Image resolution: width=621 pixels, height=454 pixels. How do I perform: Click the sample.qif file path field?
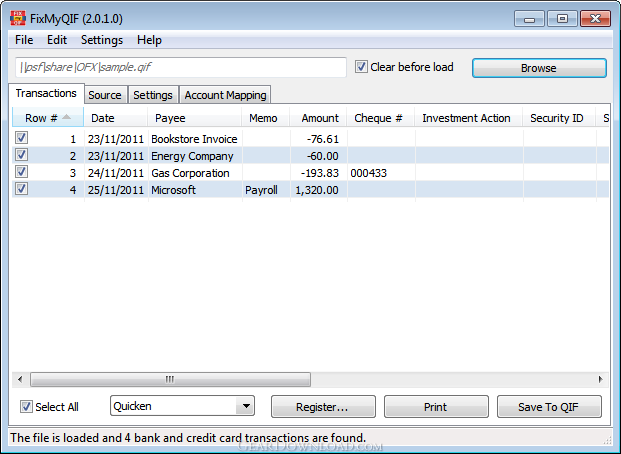point(181,67)
